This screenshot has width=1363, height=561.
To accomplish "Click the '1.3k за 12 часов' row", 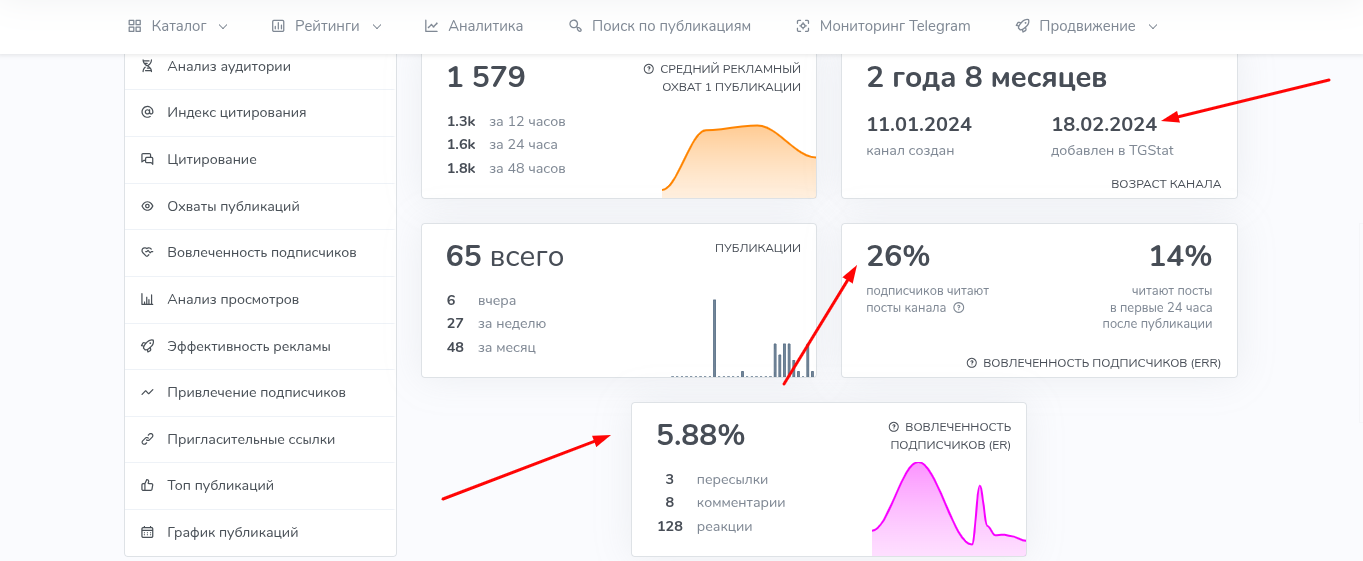I will [506, 122].
